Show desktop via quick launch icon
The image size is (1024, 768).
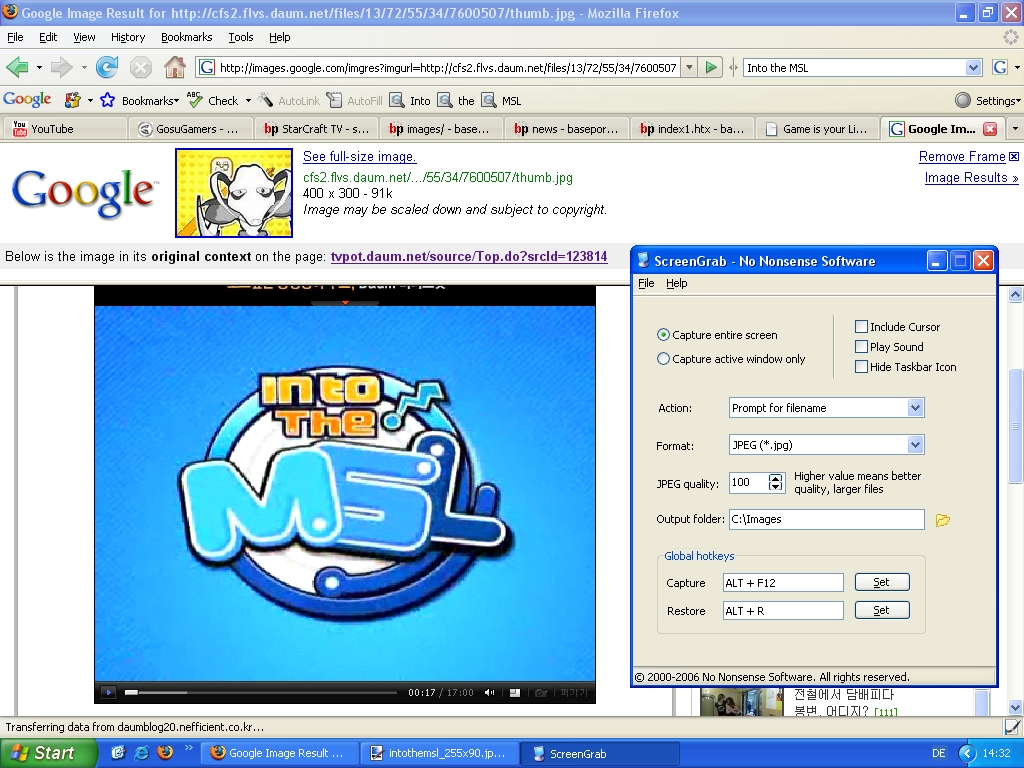(x=118, y=752)
